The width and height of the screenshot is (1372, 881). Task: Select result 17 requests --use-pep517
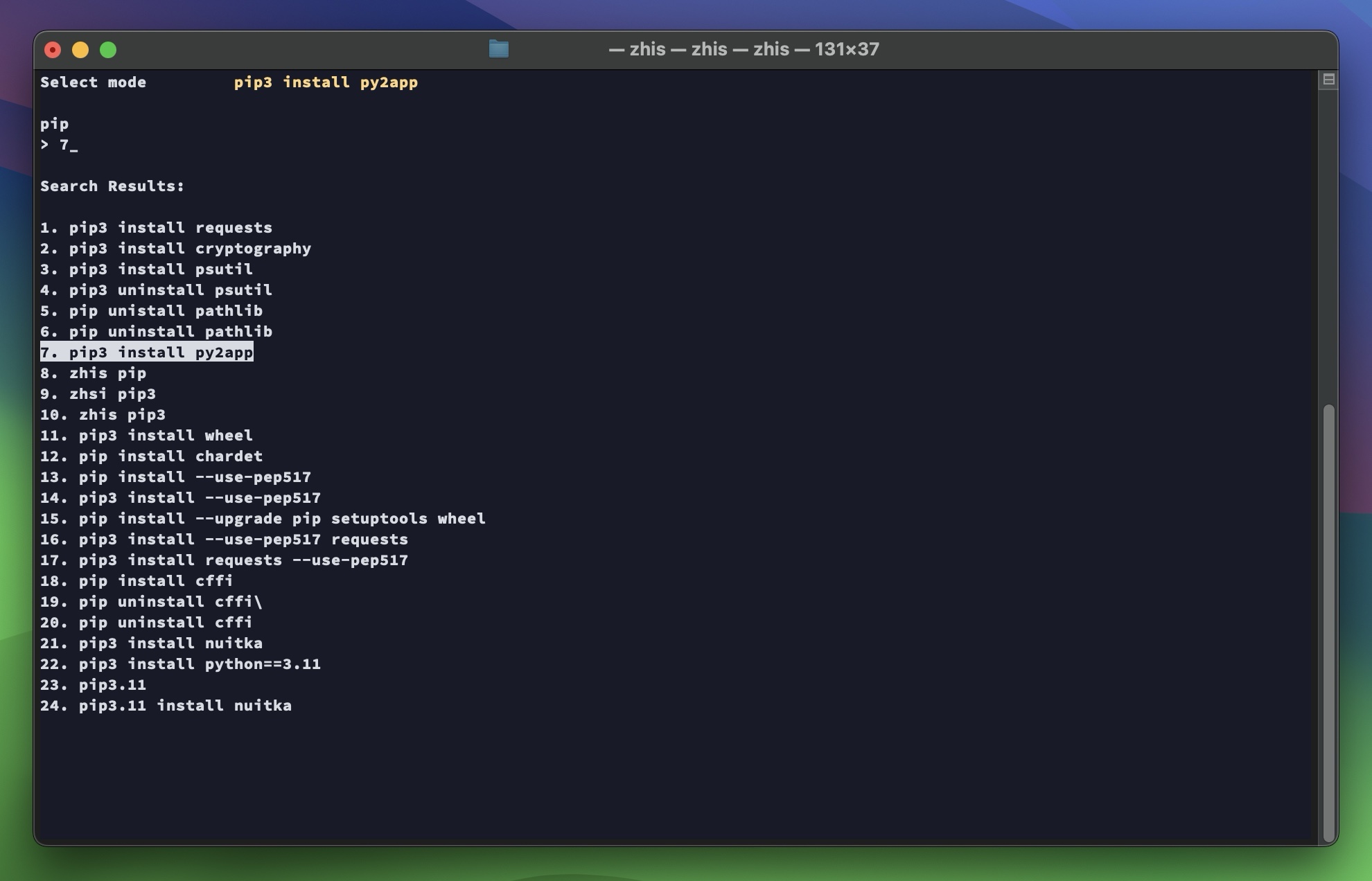224,560
